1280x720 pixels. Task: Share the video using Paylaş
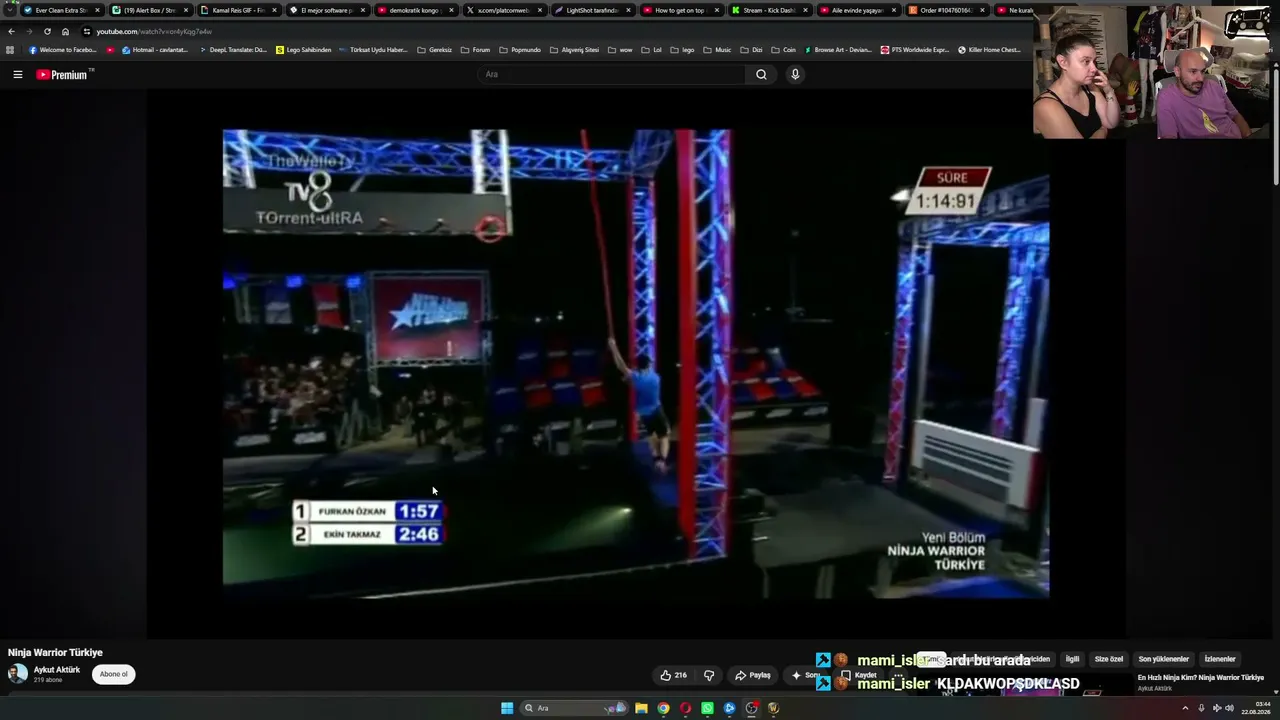pos(753,675)
